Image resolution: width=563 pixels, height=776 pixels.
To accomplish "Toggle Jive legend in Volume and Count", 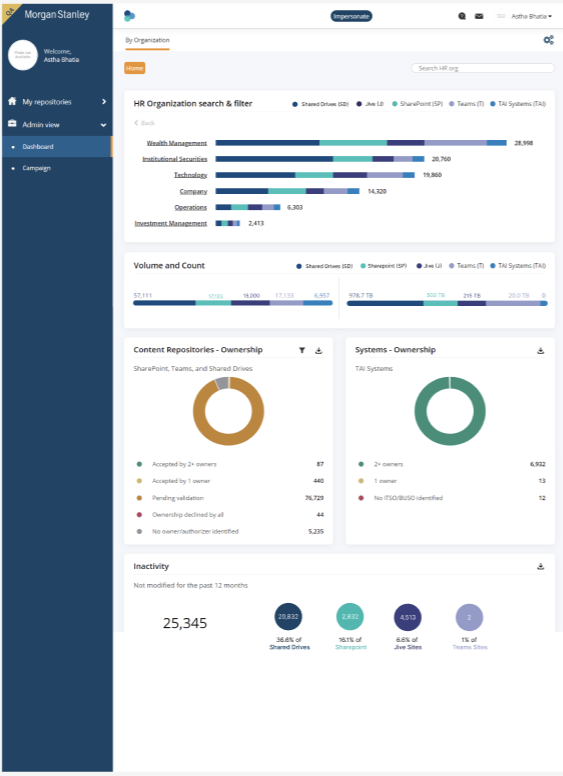I will coord(429,266).
